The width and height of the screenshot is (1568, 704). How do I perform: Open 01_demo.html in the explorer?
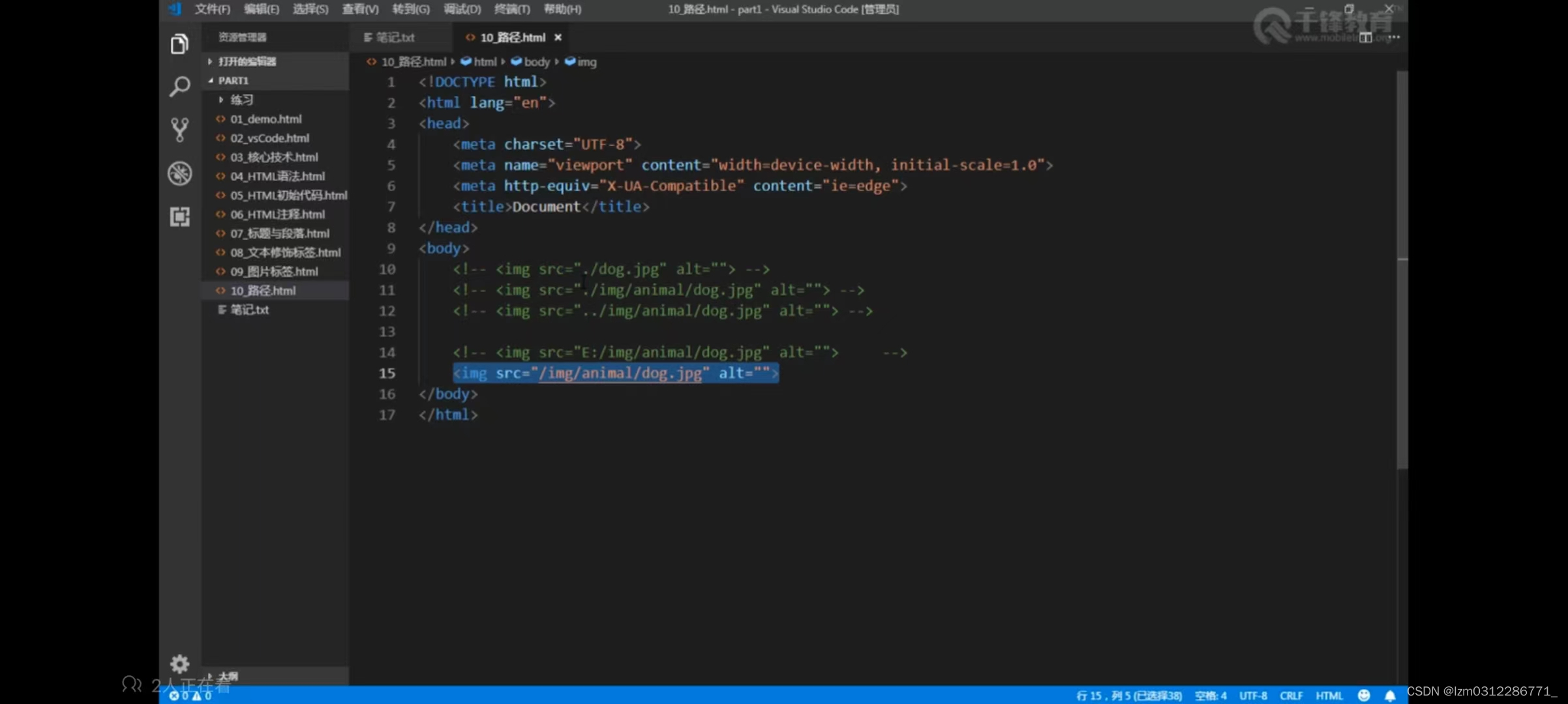click(x=275, y=119)
